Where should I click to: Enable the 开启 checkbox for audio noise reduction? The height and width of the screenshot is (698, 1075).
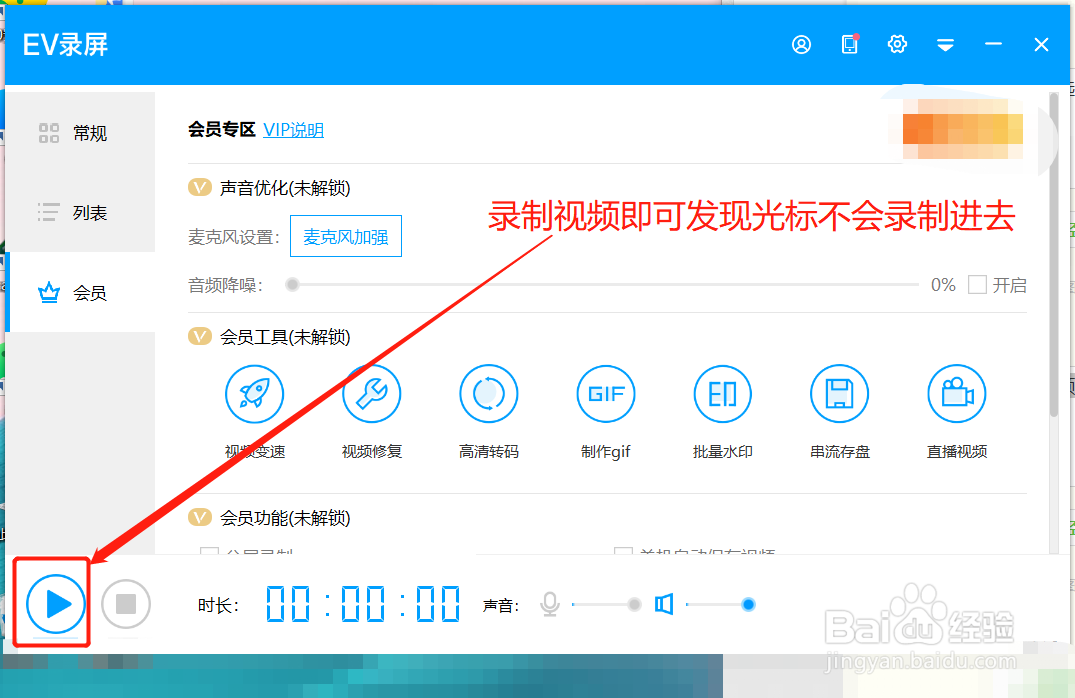977,284
